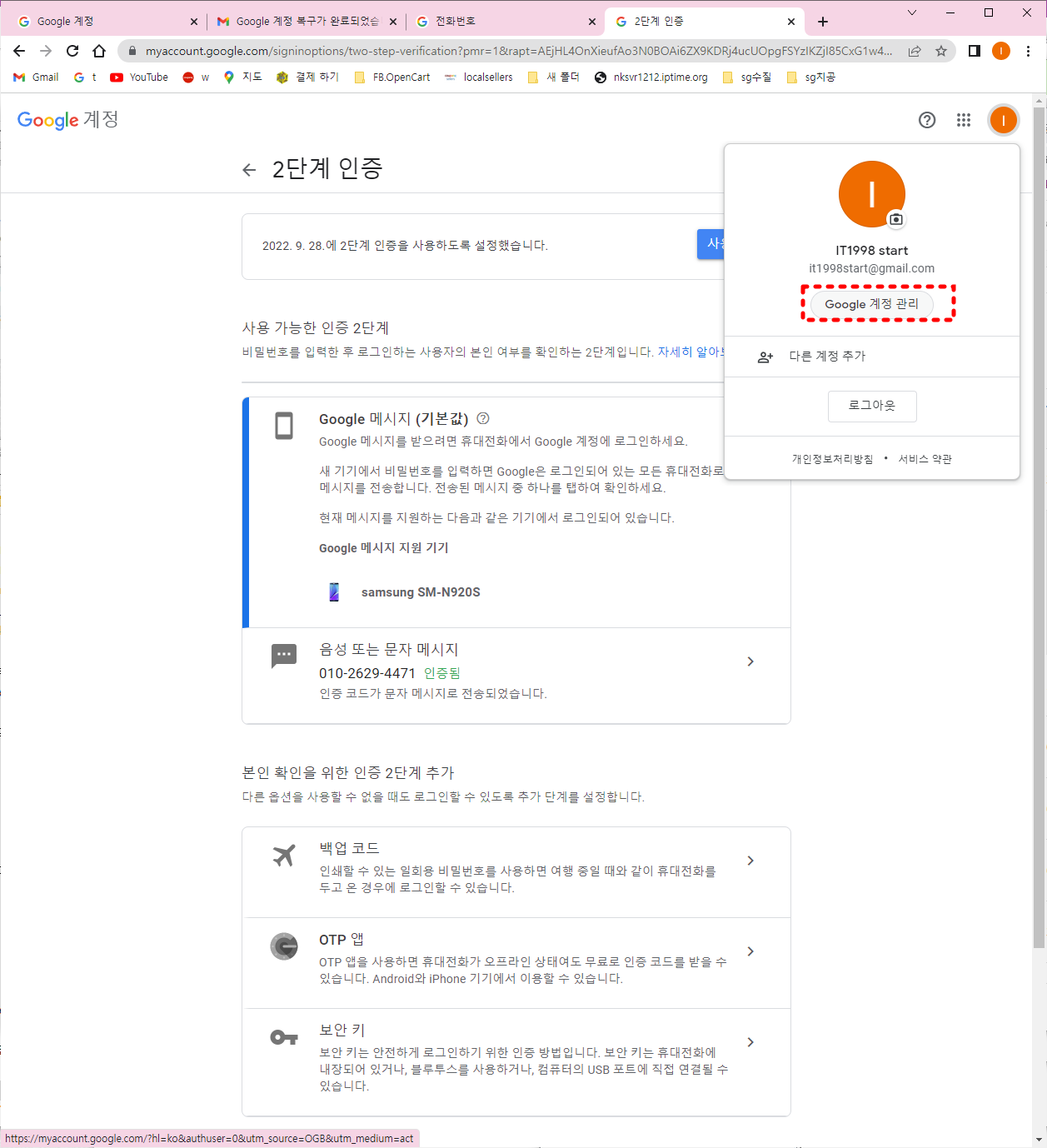The width and height of the screenshot is (1047, 1148).
Task: Bookmark this page with the star icon
Action: 941,51
